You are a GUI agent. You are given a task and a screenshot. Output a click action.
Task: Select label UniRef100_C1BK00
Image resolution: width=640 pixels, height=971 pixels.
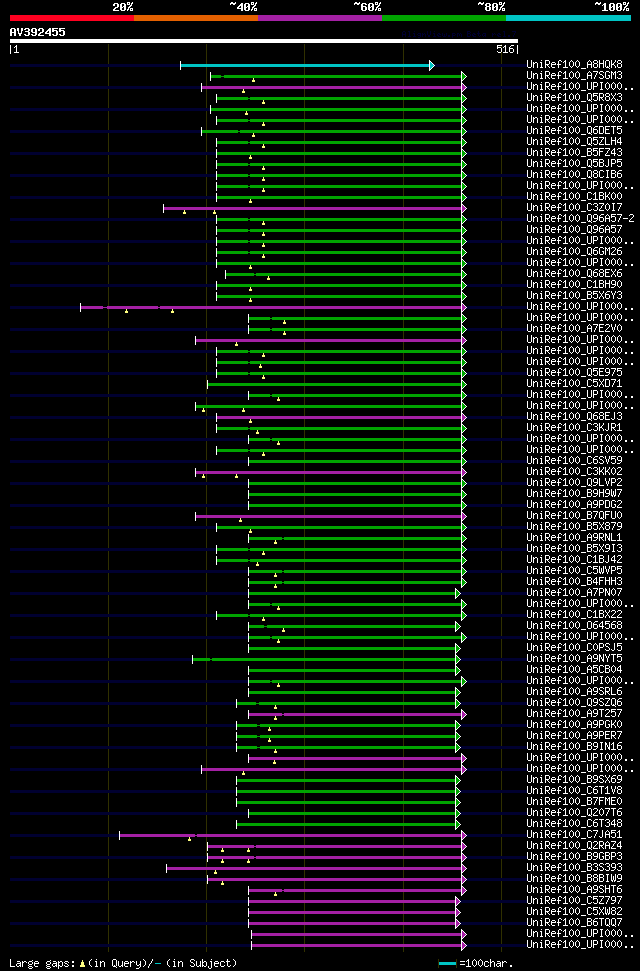coord(574,196)
